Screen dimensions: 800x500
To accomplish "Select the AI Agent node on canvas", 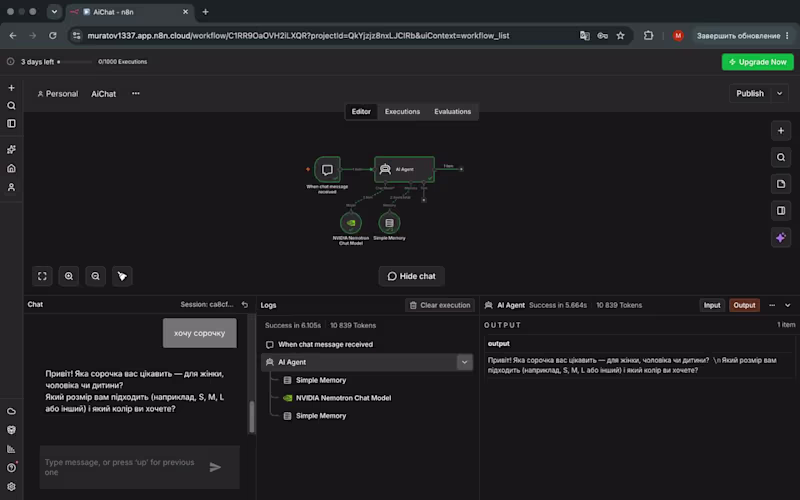I will [404, 169].
